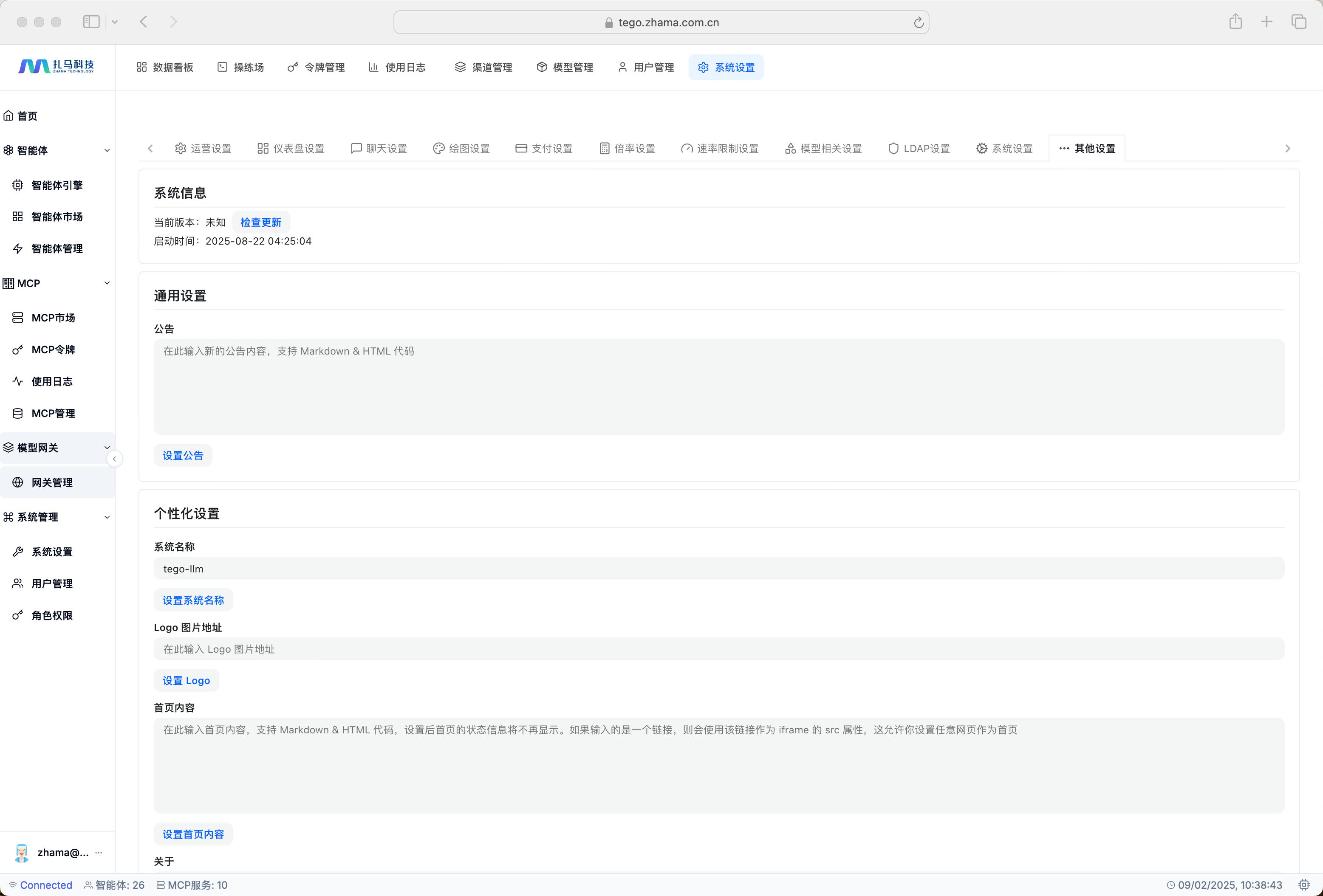Click the 智能体引擎 sidebar item
The image size is (1323, 896).
pos(57,185)
